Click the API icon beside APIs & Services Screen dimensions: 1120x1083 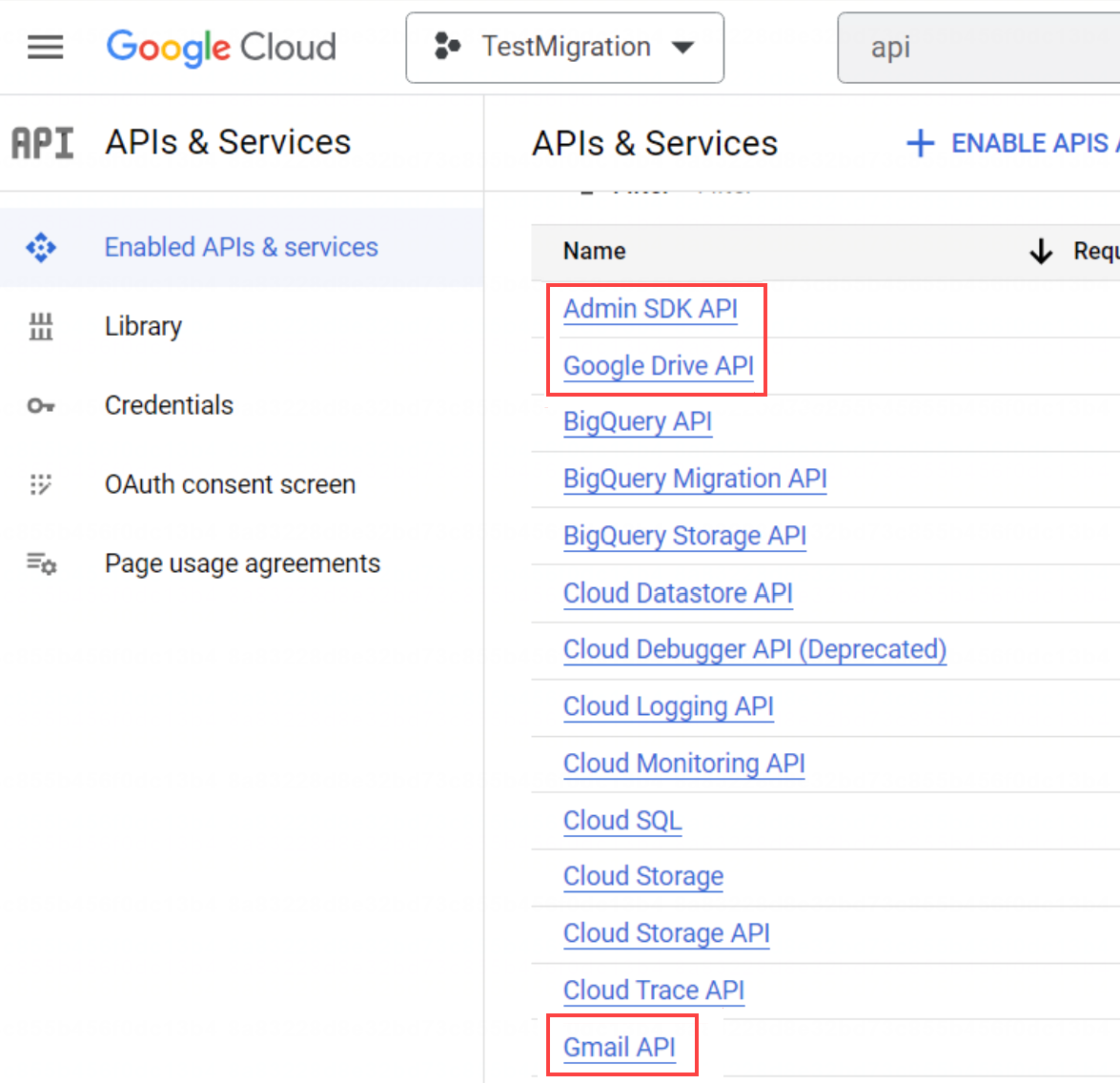[x=42, y=143]
